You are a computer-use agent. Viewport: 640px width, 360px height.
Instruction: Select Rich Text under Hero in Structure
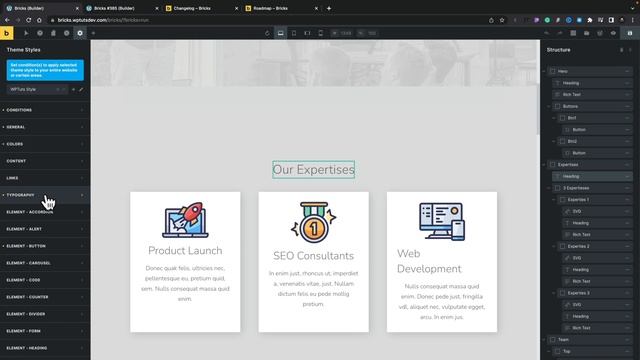tap(592, 95)
